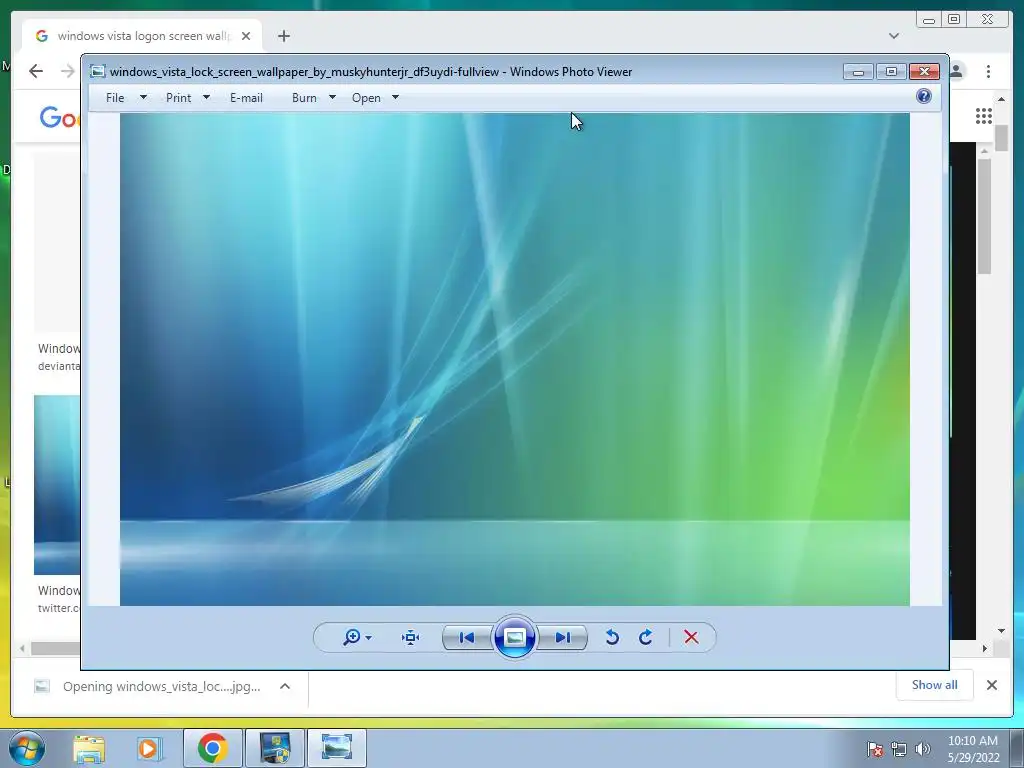The image size is (1024, 768).
Task: Minimize the Windows Photo Viewer window
Action: tap(858, 71)
